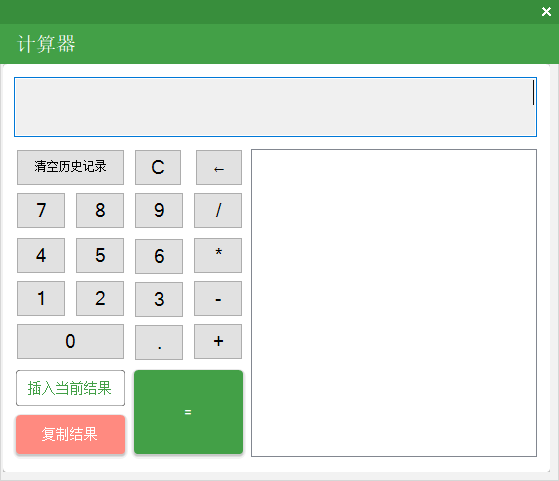Tap the number 4 key

(x=41, y=255)
